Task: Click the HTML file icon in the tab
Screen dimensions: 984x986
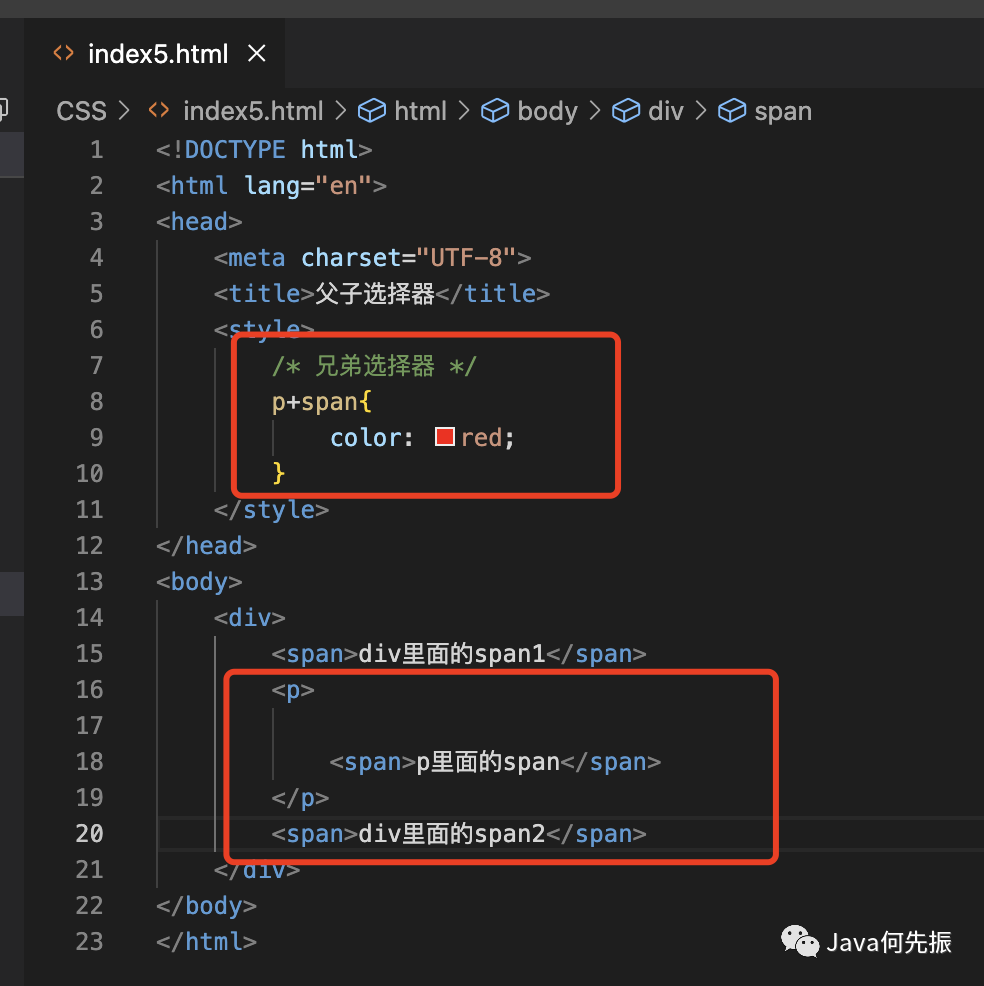Action: 64,53
